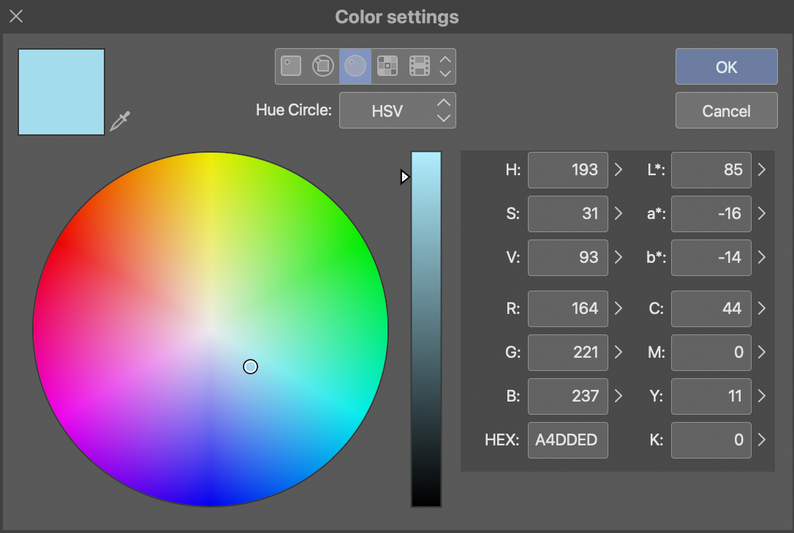This screenshot has width=794, height=533.
Task: Expand the picker mode list arrows
Action: 446,66
